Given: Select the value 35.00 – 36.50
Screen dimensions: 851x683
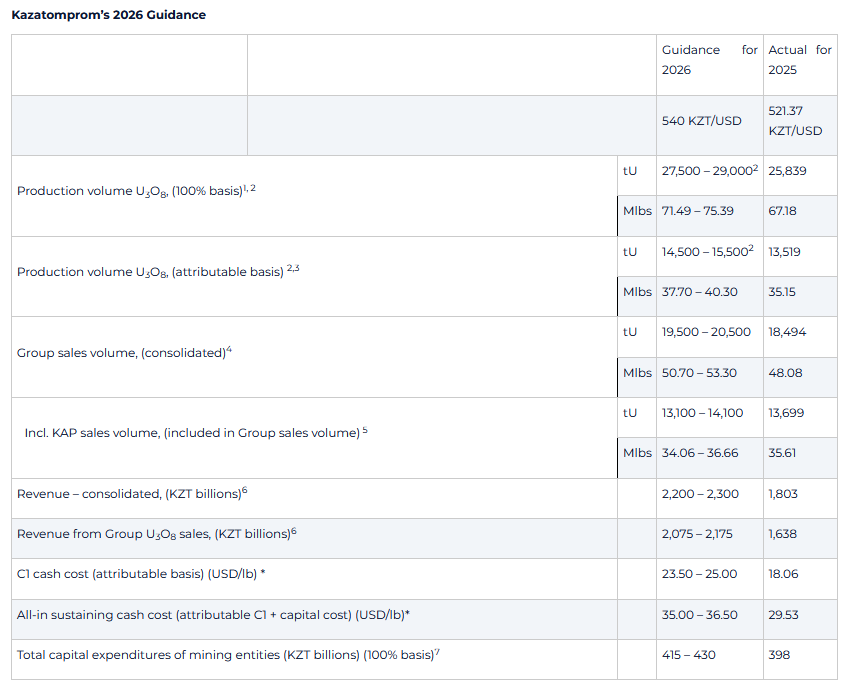Looking at the screenshot, I should [x=700, y=615].
